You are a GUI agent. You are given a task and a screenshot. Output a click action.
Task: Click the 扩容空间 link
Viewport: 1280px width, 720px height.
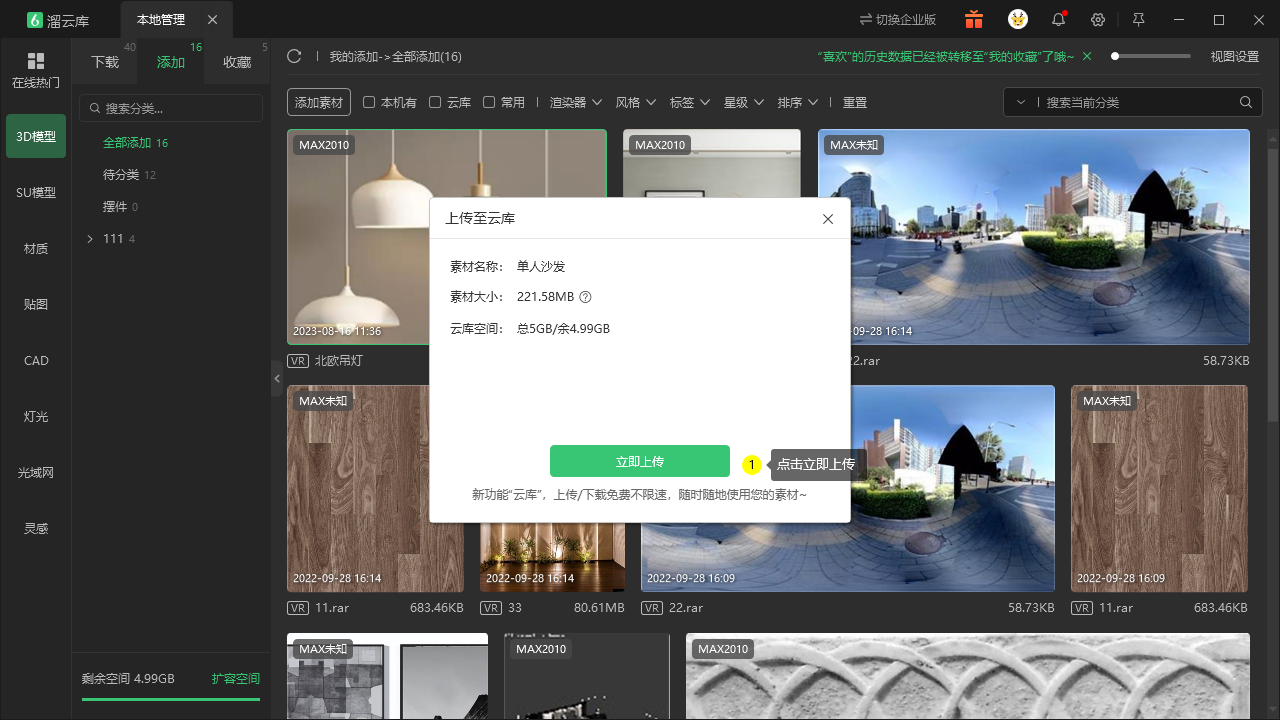[x=236, y=679]
